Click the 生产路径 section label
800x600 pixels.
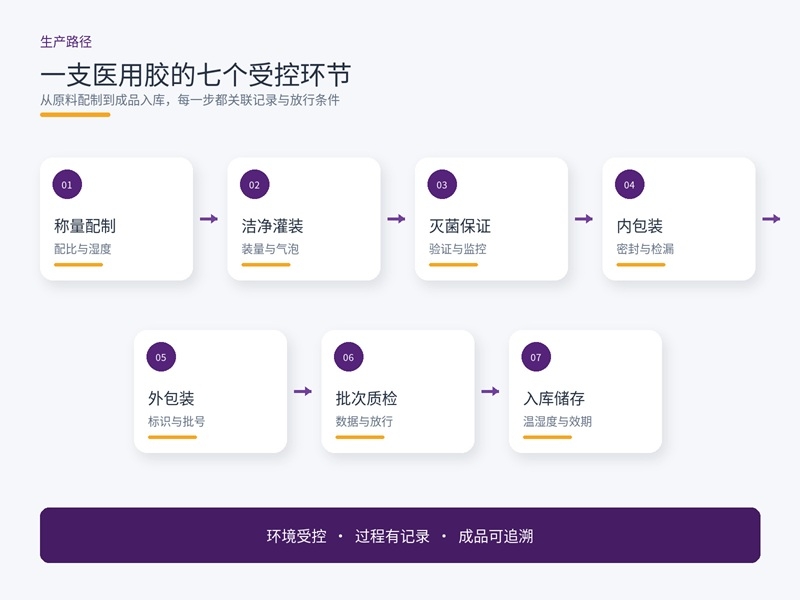[66, 42]
